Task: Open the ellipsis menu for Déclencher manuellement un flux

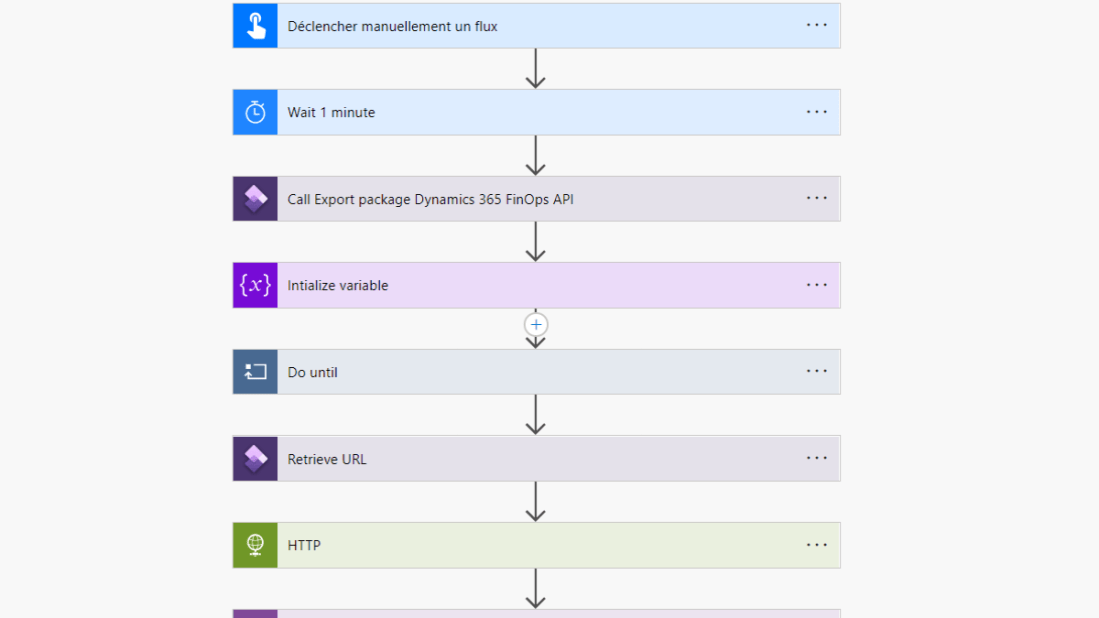Action: (x=817, y=25)
